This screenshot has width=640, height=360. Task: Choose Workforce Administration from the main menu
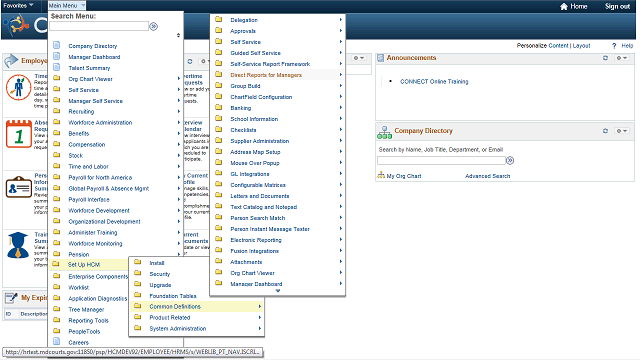click(100, 122)
